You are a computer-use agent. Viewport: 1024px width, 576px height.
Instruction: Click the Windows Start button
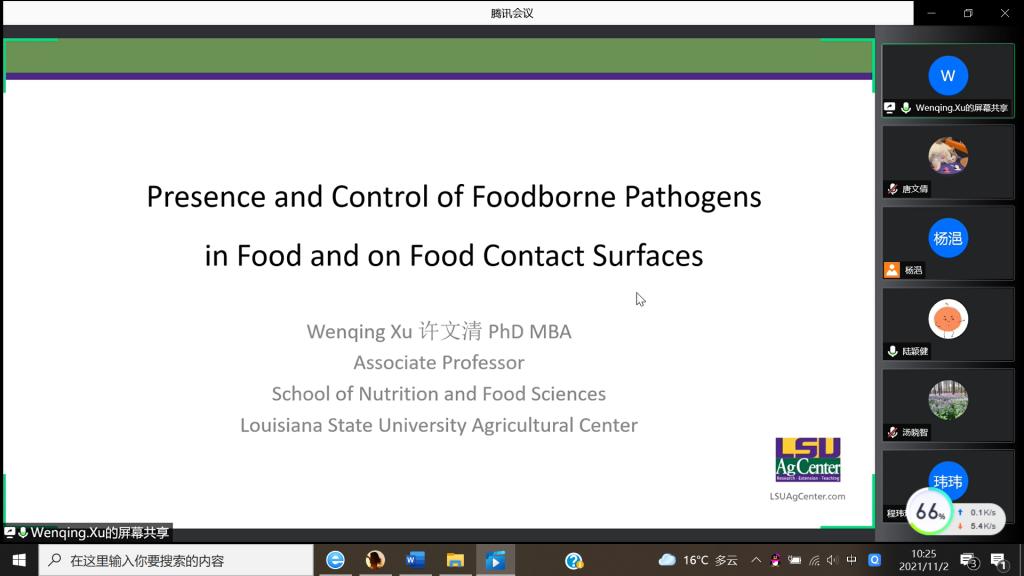coord(19,560)
